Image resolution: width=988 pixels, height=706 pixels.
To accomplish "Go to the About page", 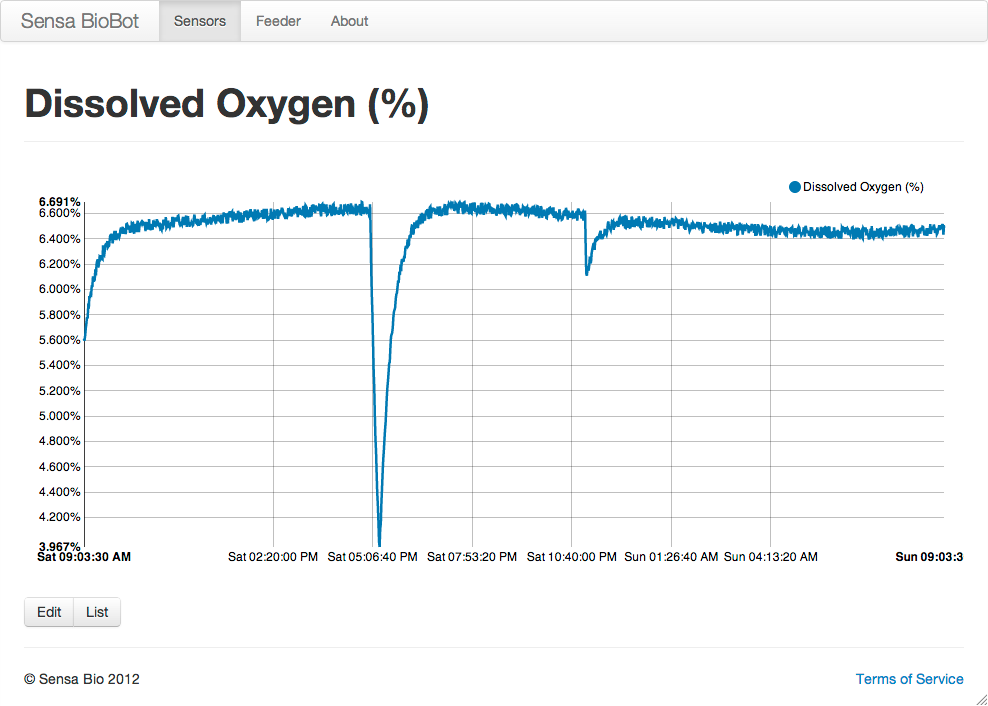I will click(x=349, y=21).
